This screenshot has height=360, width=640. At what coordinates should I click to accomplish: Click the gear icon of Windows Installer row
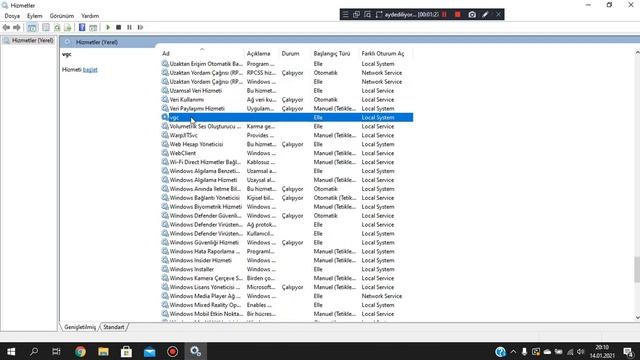(x=165, y=269)
